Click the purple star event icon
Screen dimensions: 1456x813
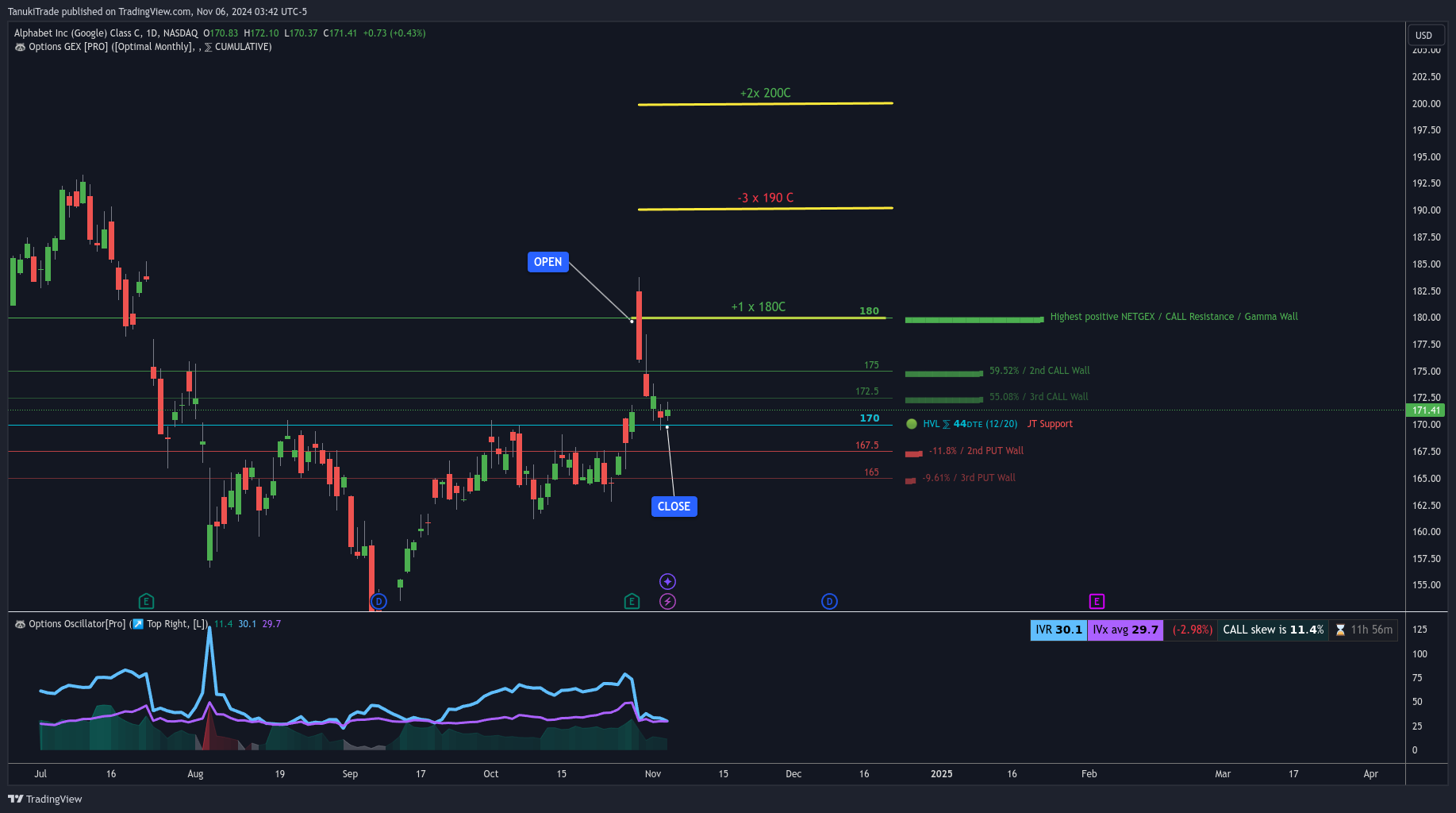point(668,582)
